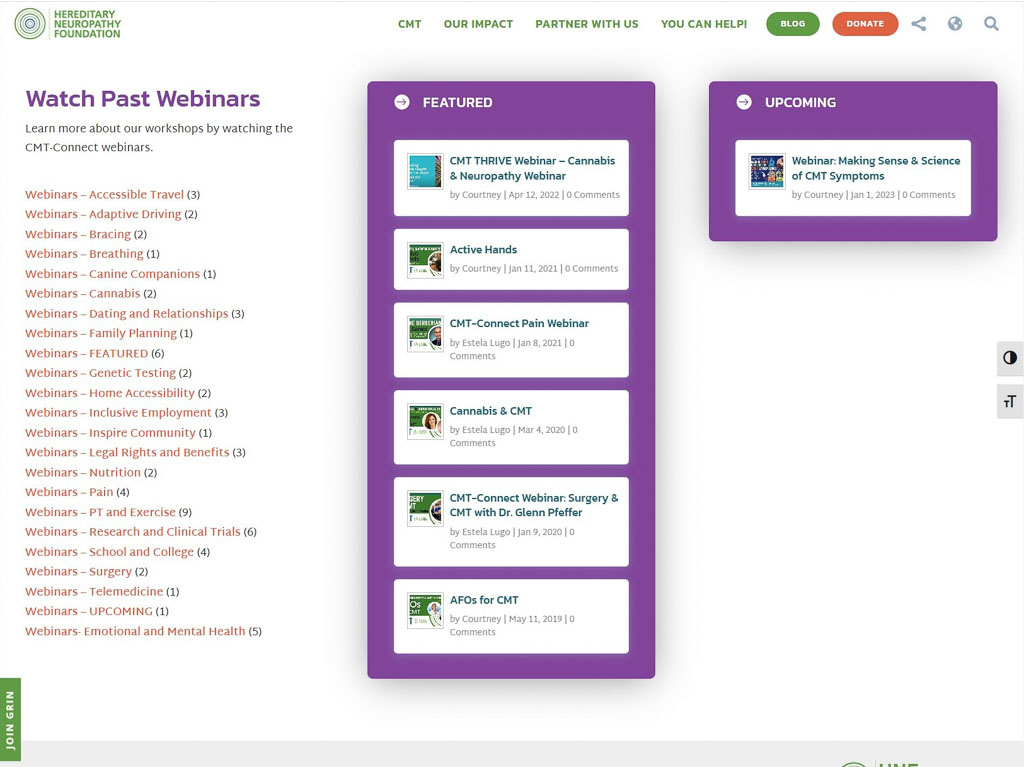Open Making Sense & Science of CMT Symptoms
Viewport: 1024px width, 767px height.
tap(876, 169)
